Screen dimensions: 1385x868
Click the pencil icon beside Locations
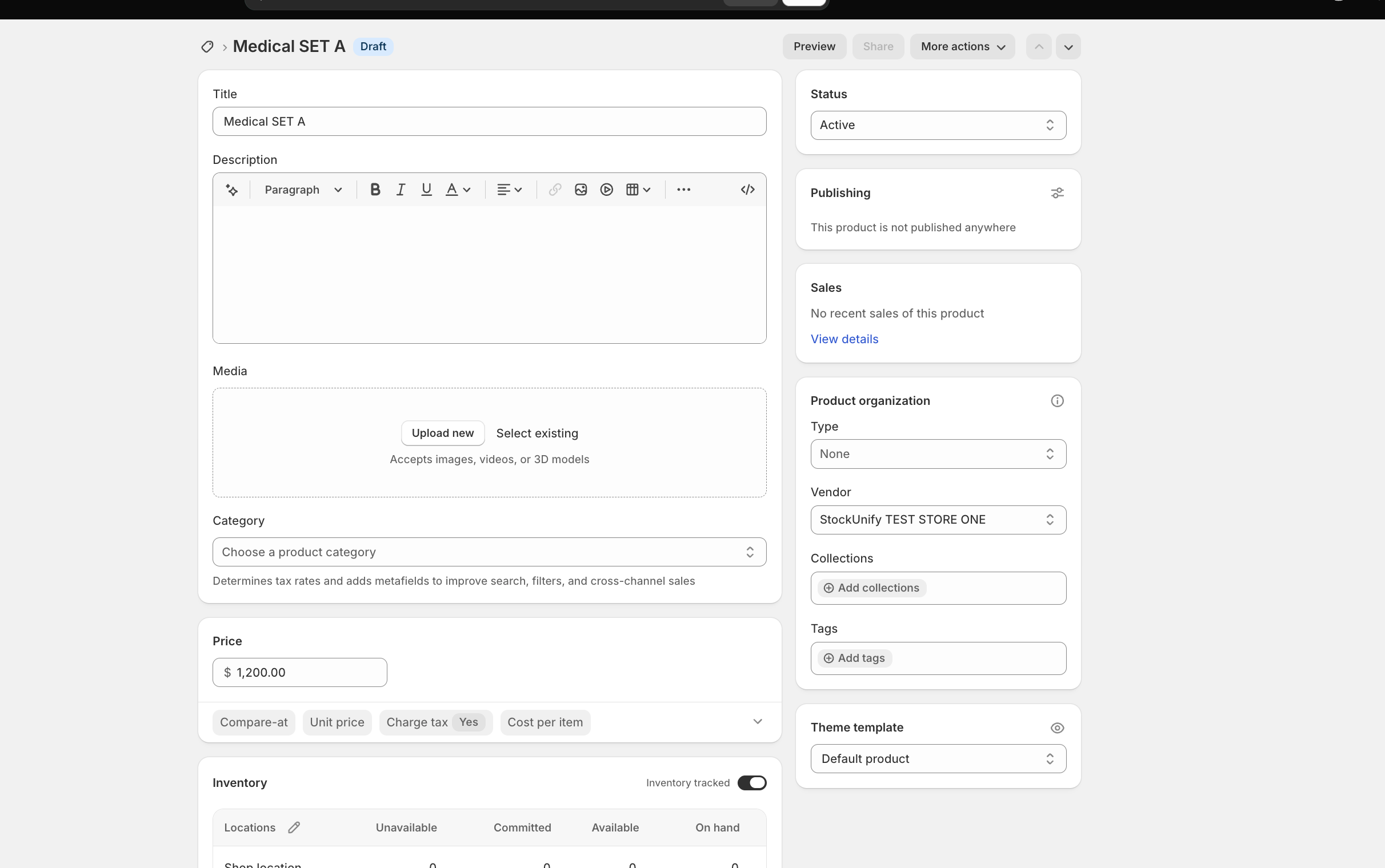pos(294,827)
